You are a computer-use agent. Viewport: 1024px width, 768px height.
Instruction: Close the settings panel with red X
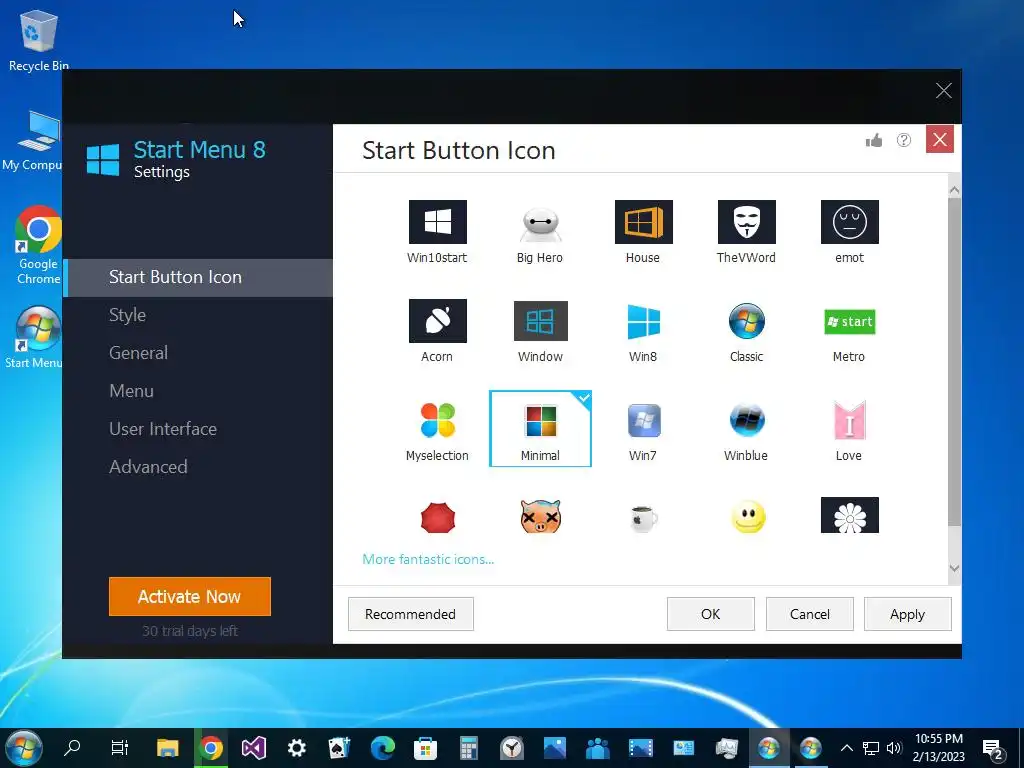pyautogui.click(x=940, y=139)
